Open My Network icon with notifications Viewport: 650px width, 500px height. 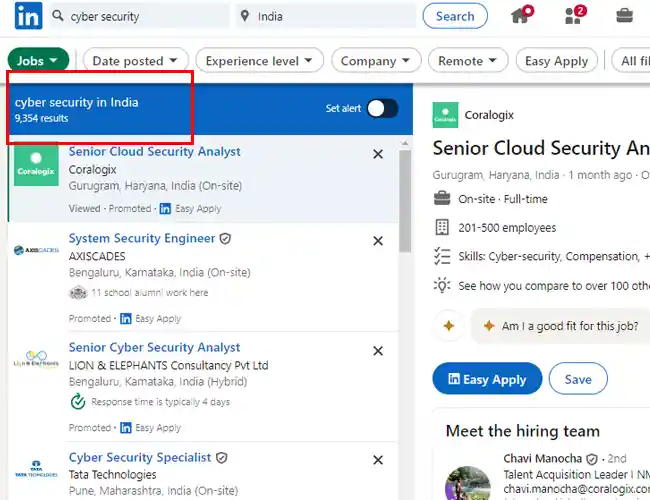click(575, 15)
